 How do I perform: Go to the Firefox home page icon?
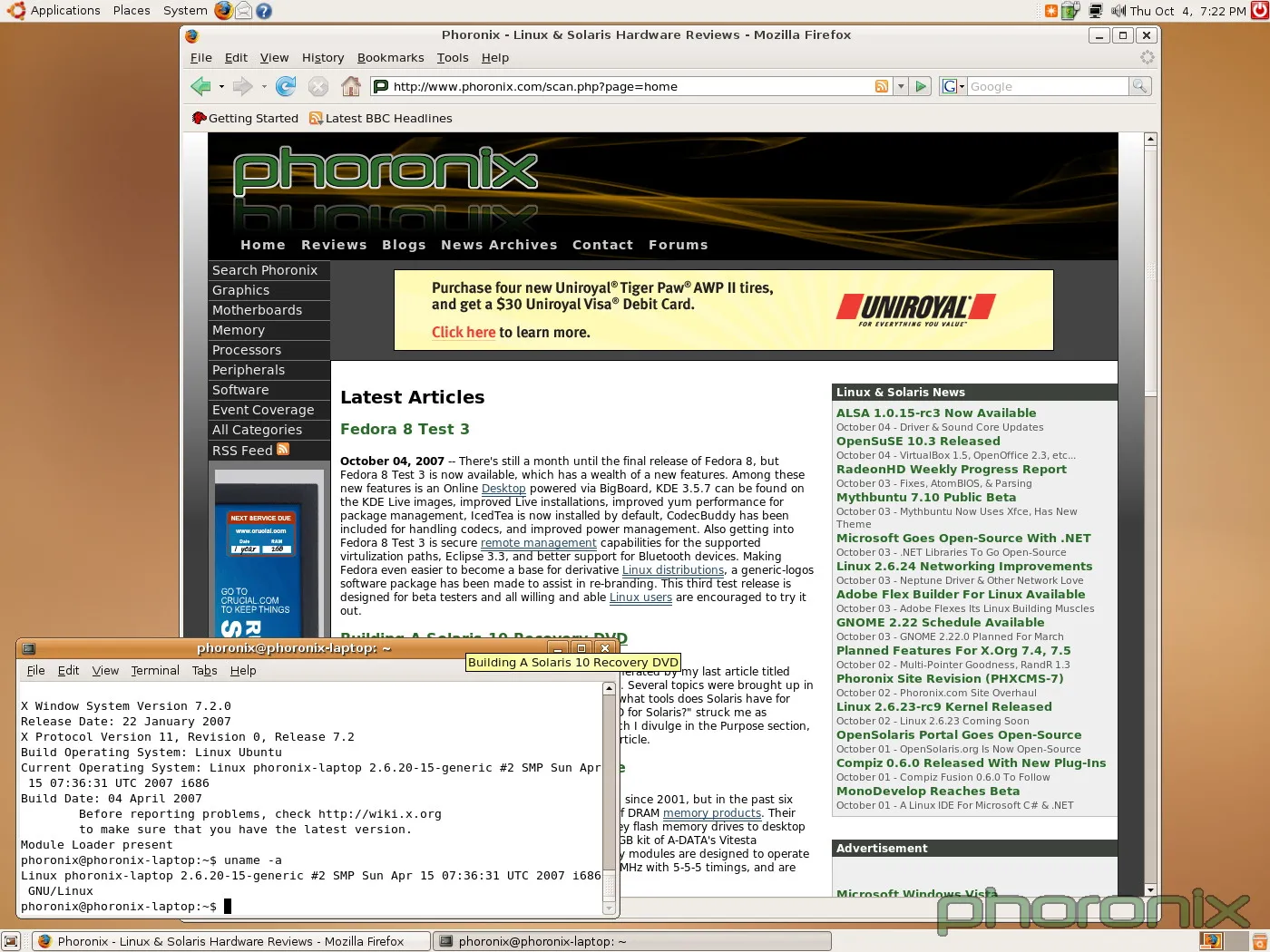[x=351, y=86]
